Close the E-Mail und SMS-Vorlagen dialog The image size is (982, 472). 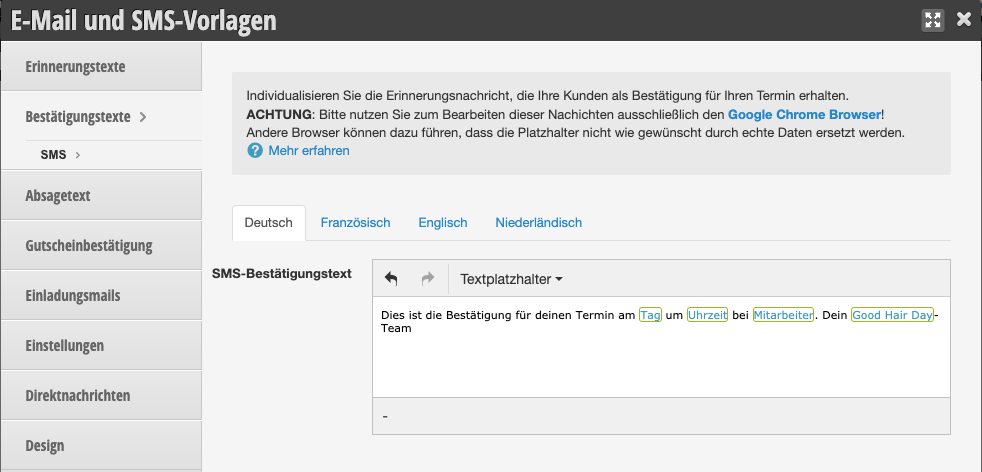[x=964, y=19]
